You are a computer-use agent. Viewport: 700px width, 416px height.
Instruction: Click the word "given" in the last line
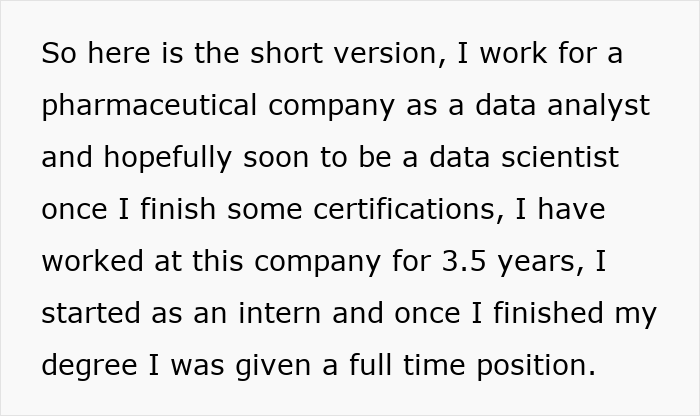273,366
